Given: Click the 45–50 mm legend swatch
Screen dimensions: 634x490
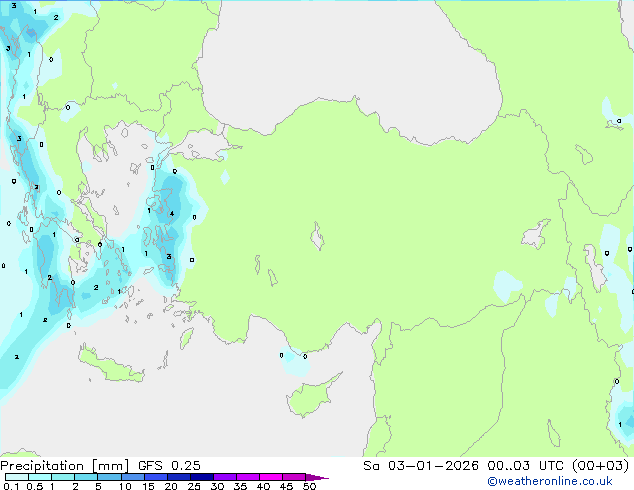Looking at the screenshot, I should [x=294, y=477].
